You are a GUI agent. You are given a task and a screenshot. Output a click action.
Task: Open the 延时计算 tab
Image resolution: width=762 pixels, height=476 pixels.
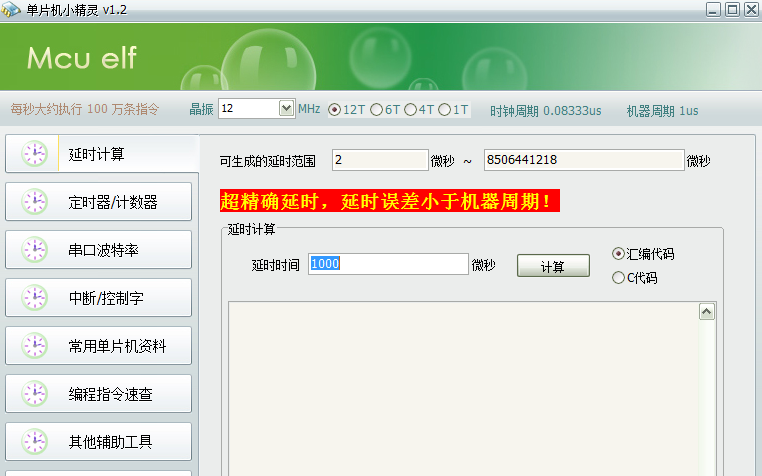(102, 154)
